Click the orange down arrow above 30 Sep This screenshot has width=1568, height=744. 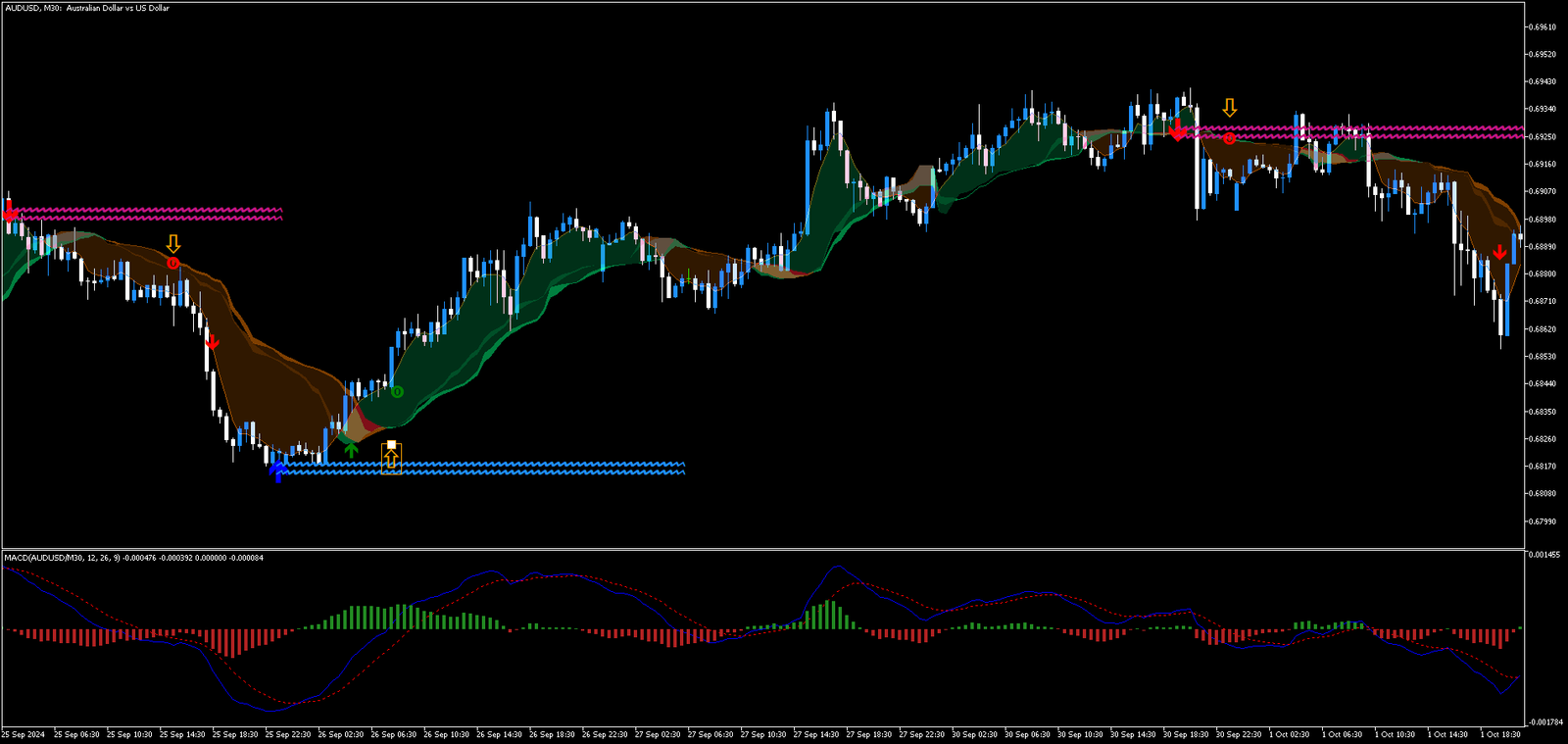[1229, 108]
